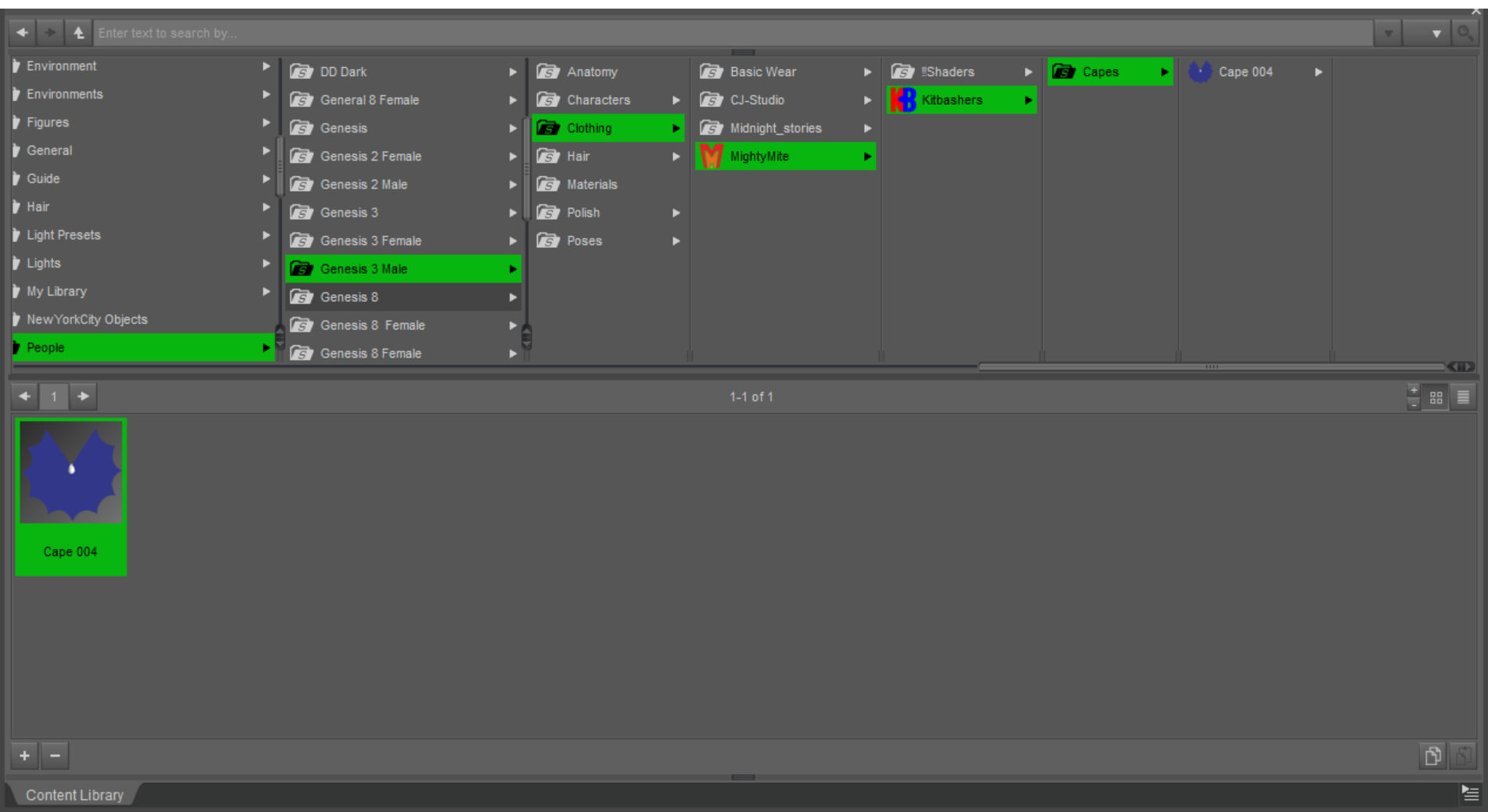The width and height of the screenshot is (1488, 812).
Task: Click the magnifier search icon
Action: coord(1464,33)
